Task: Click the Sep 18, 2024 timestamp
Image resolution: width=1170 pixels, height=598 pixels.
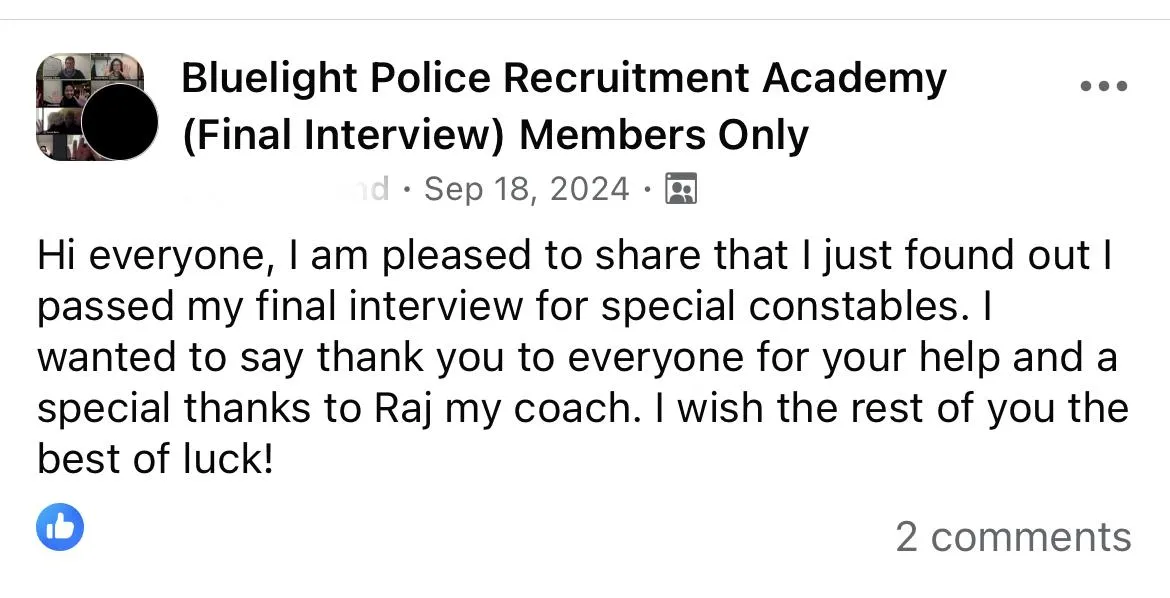Action: pos(527,189)
